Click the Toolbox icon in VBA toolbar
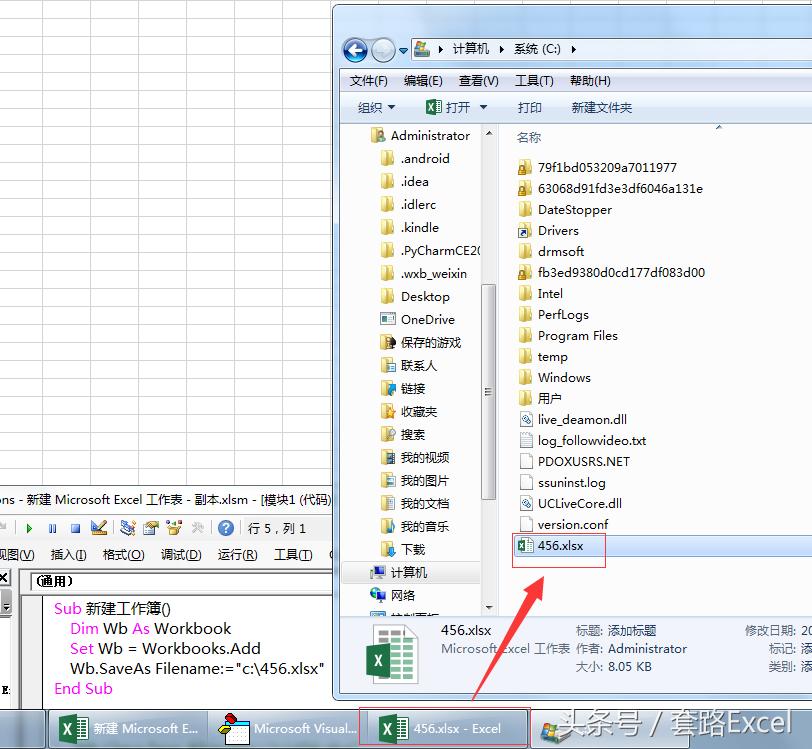 (197, 528)
